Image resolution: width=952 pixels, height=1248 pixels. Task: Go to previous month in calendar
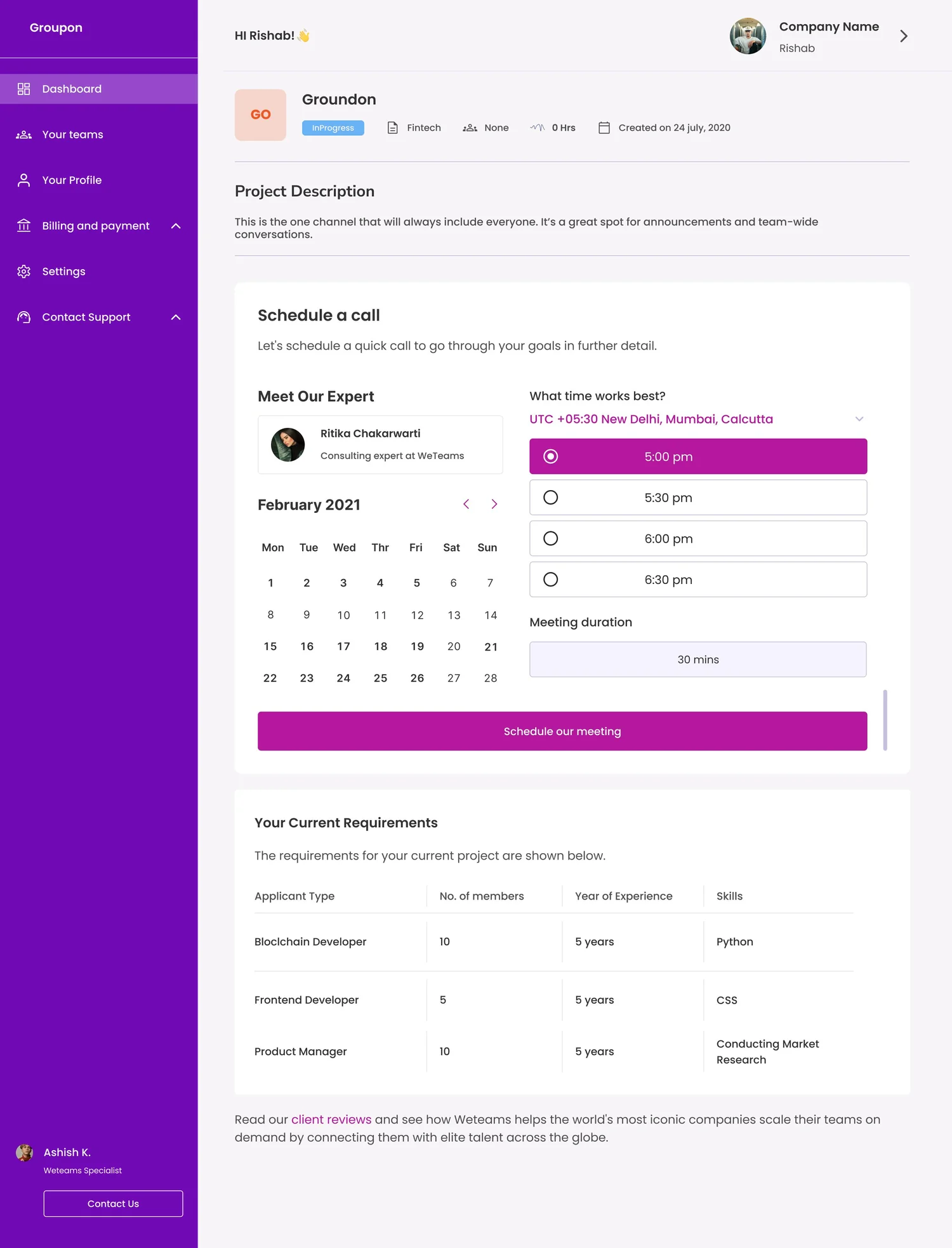click(x=466, y=504)
